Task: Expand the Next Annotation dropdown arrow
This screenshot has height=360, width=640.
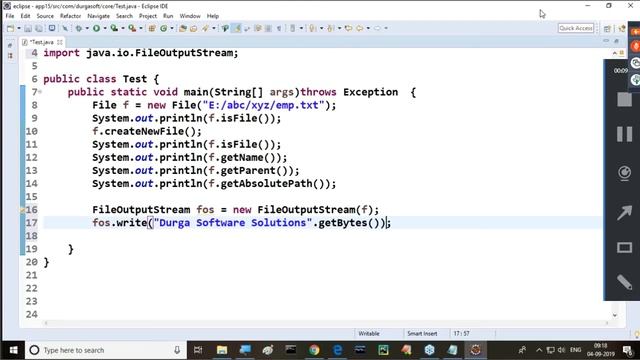Action: click(x=321, y=28)
